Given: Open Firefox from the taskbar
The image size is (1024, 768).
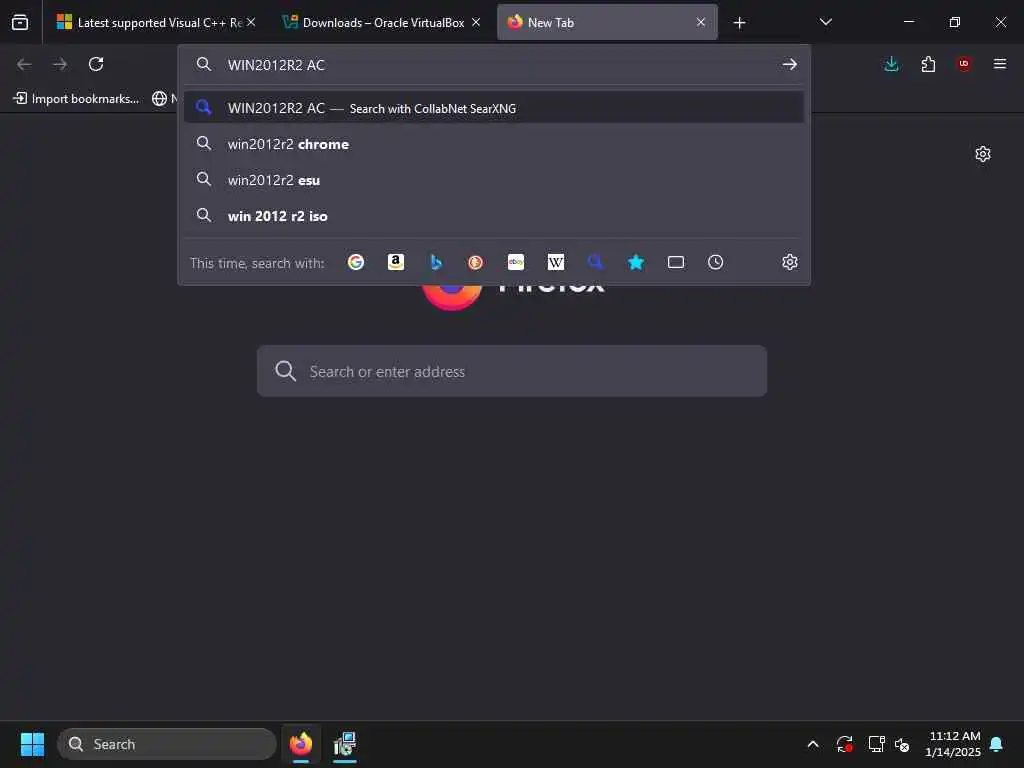Looking at the screenshot, I should point(300,744).
